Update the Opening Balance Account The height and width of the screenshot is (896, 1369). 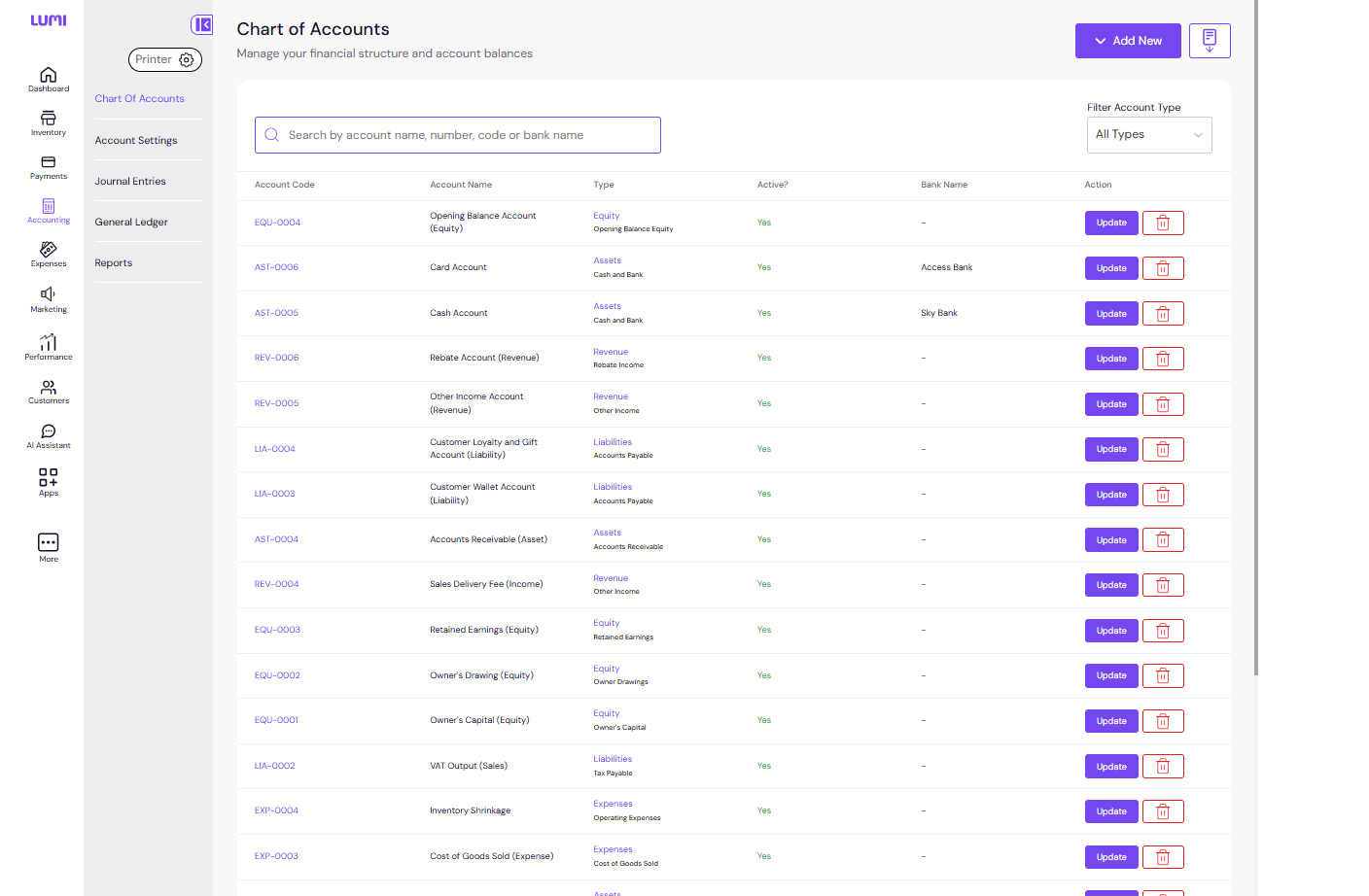point(1111,223)
